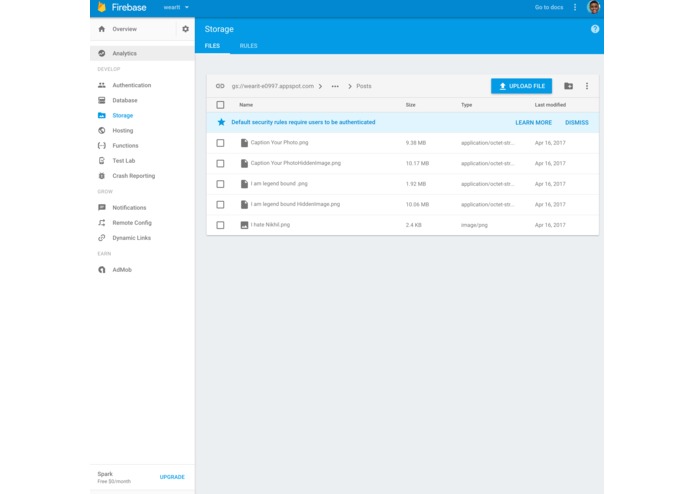
Task: Open the Storage help question mark
Action: click(x=595, y=29)
